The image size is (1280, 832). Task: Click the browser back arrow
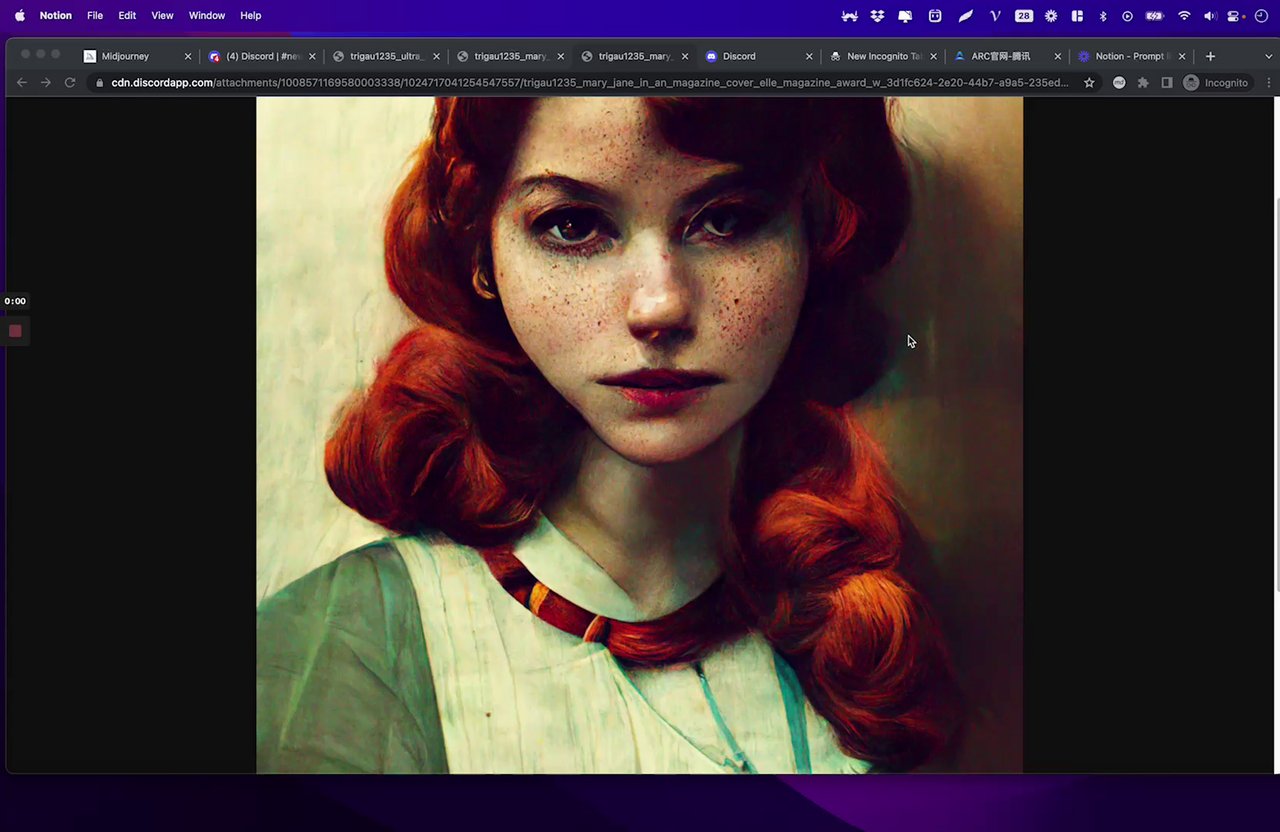tap(22, 83)
